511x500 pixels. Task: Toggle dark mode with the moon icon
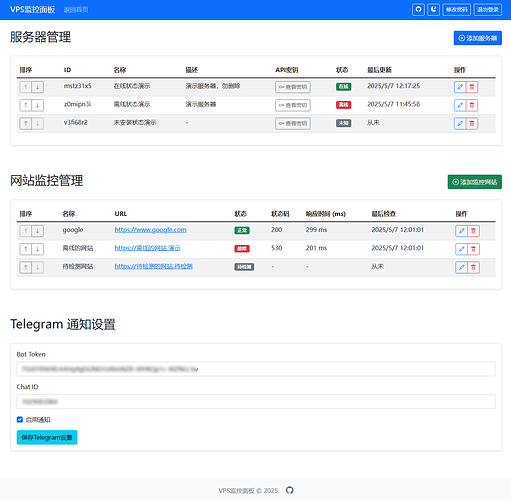coord(433,10)
